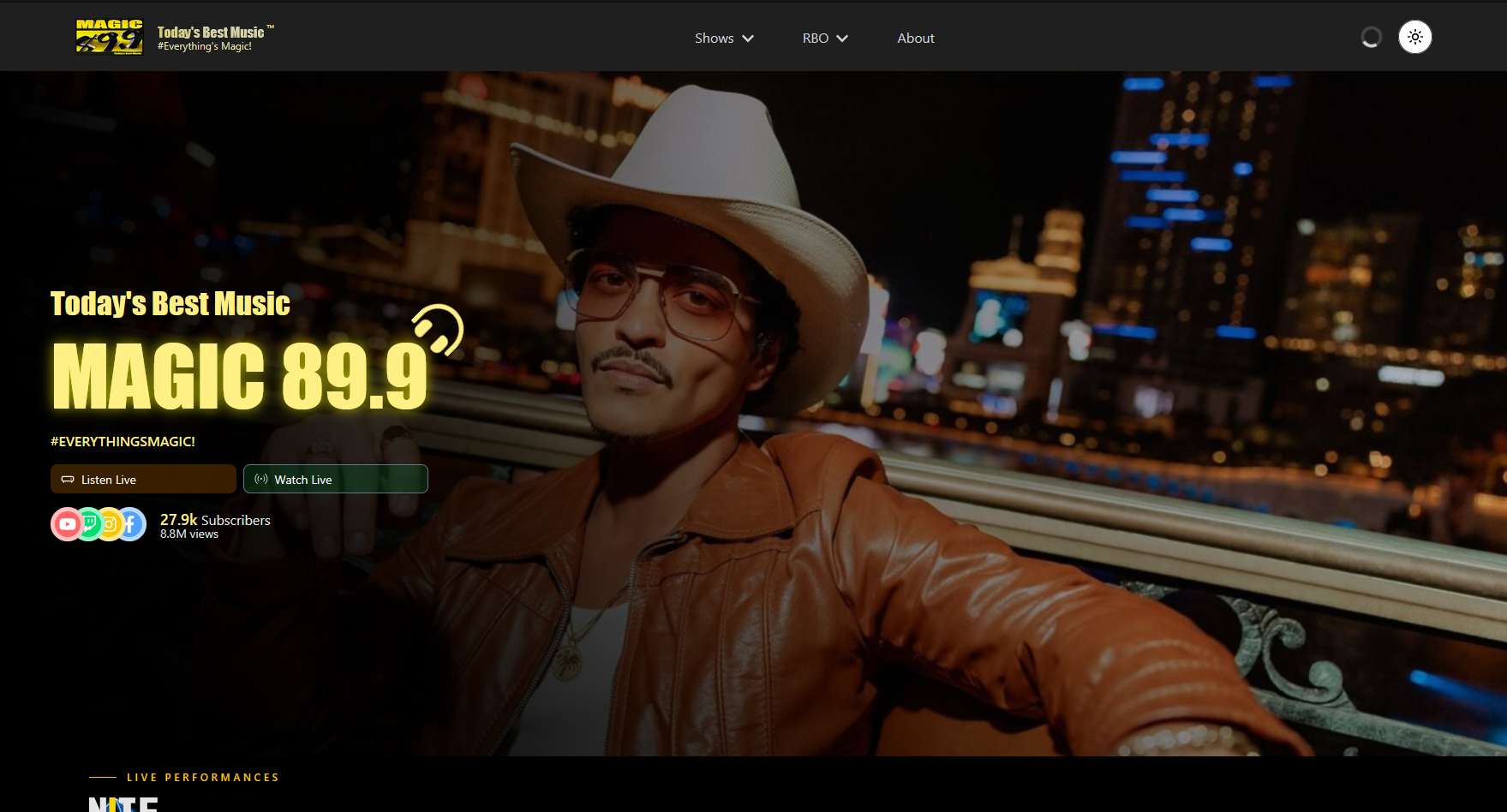This screenshot has height=812, width=1507.
Task: Click the headphones icon beside MAGIC 89.9
Action: click(438, 330)
